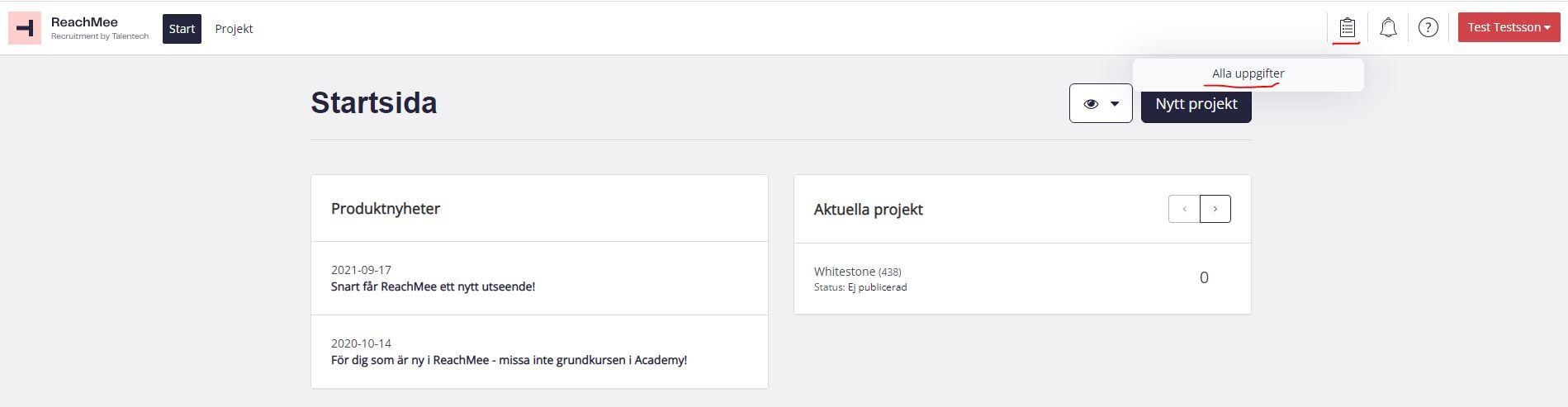This screenshot has width=1568, height=407.
Task: Open news 'Snart får ReachMee ett nytt utseende!'
Action: tap(433, 286)
